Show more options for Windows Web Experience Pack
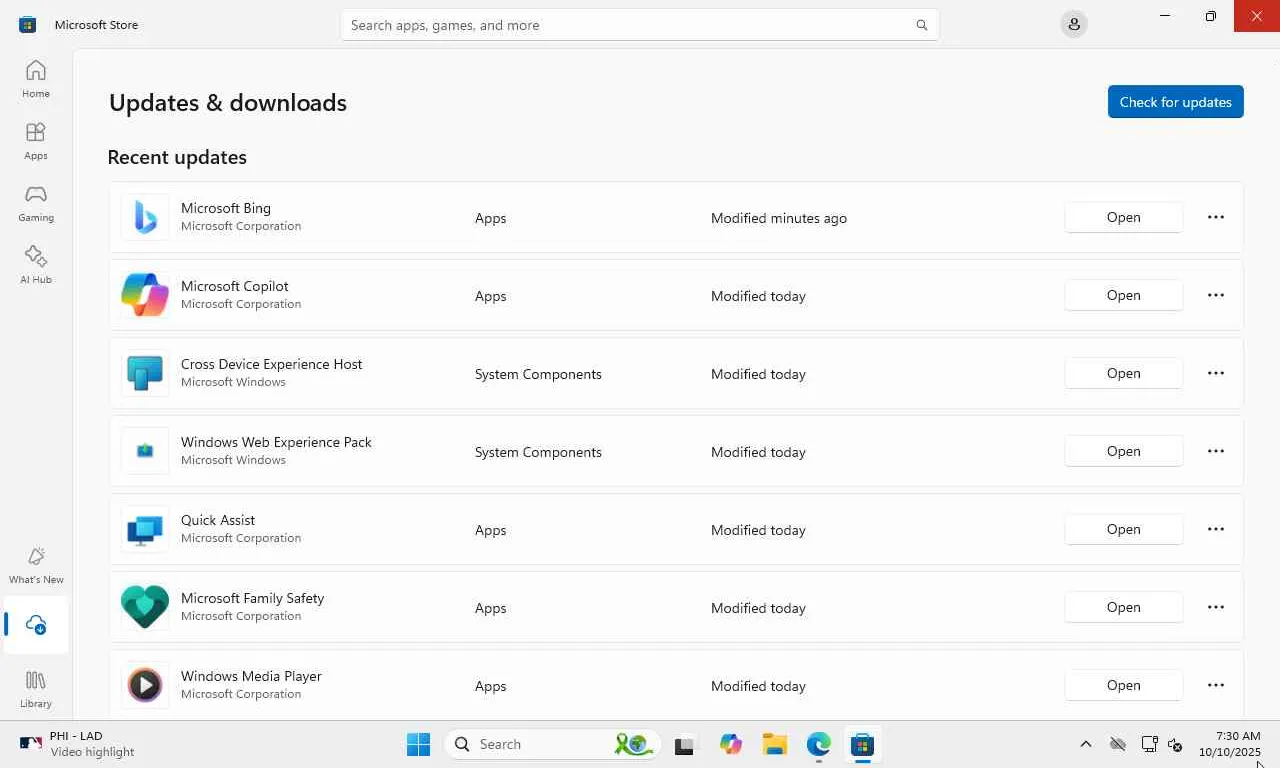1280x768 pixels. click(1216, 451)
